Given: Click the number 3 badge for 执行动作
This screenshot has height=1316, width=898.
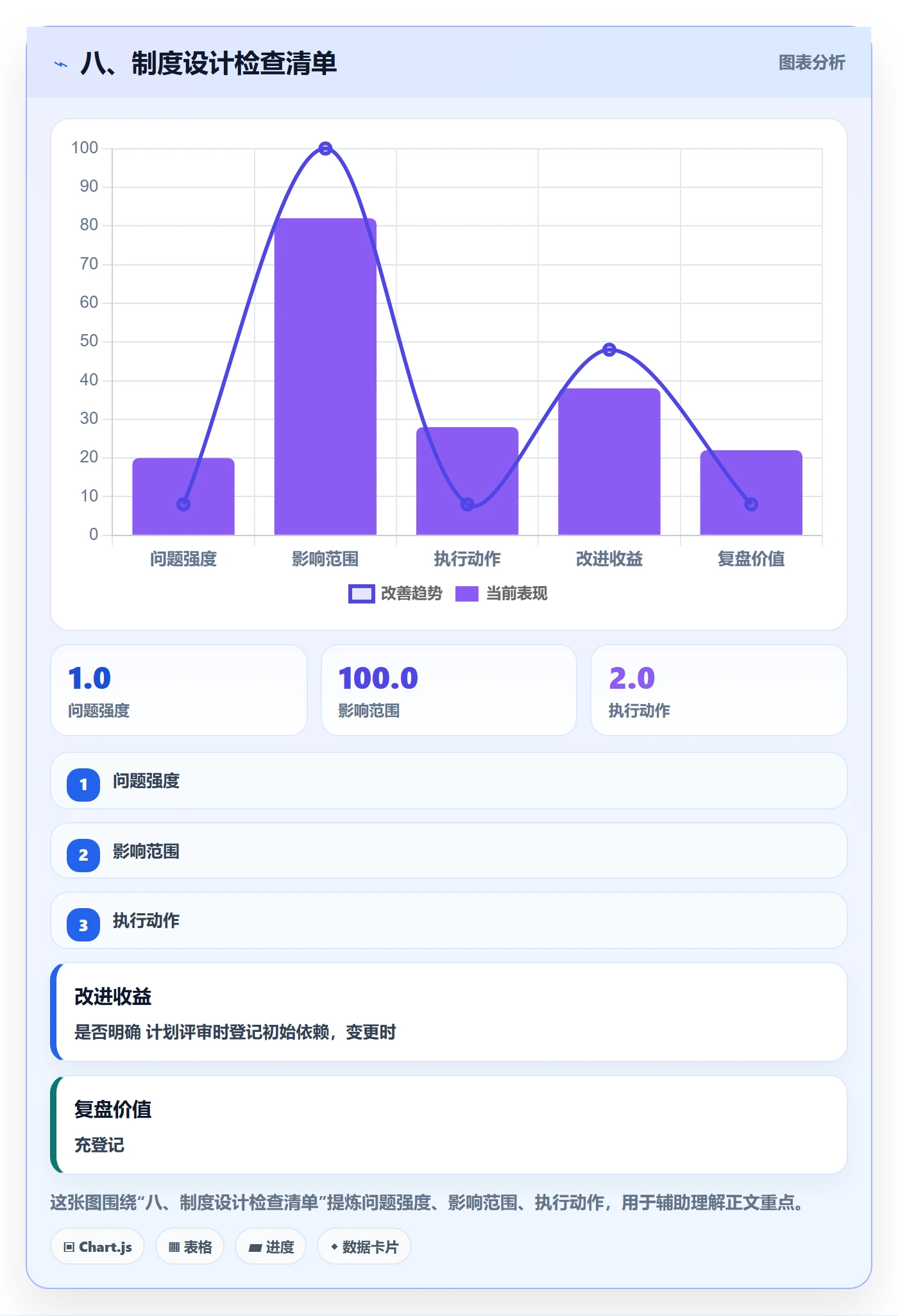Looking at the screenshot, I should pos(83,925).
